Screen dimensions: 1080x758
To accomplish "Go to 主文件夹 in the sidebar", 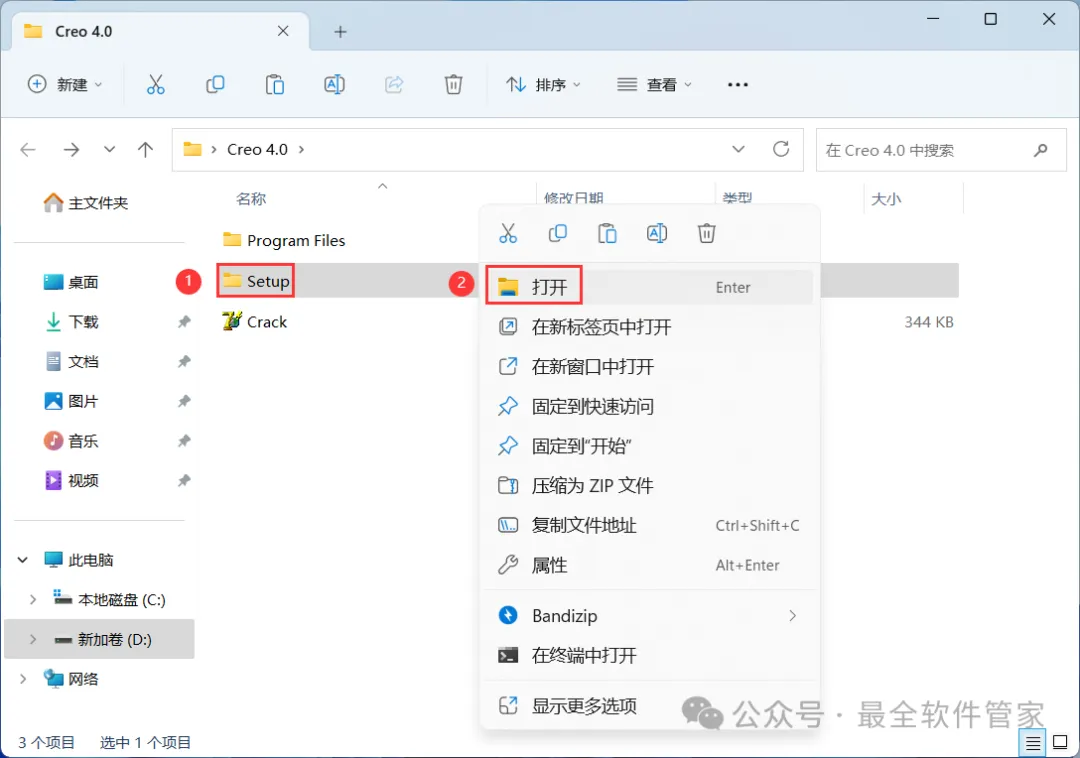I will click(85, 202).
